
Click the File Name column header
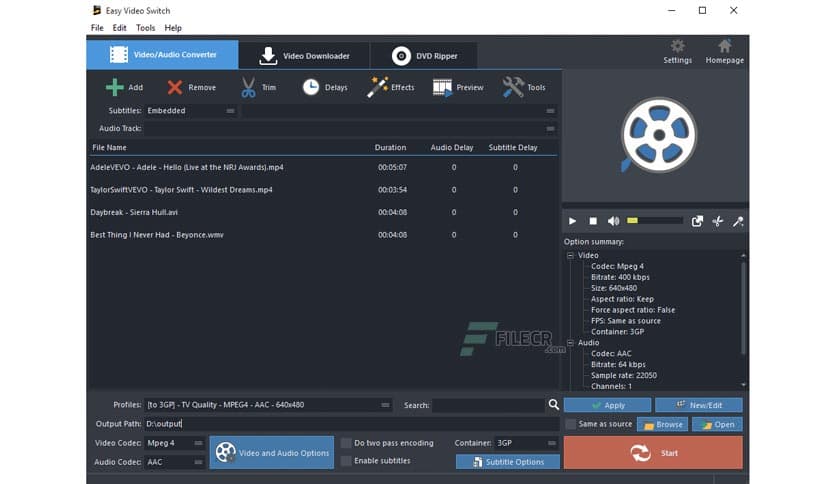(109, 148)
